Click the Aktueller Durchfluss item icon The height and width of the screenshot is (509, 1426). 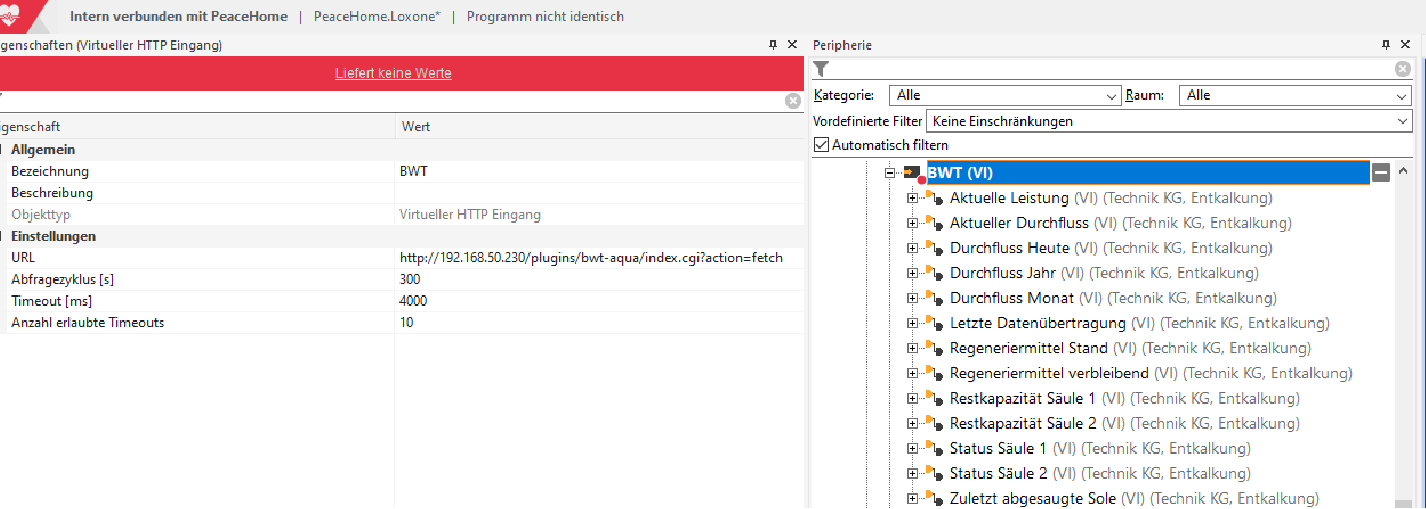tap(934, 223)
